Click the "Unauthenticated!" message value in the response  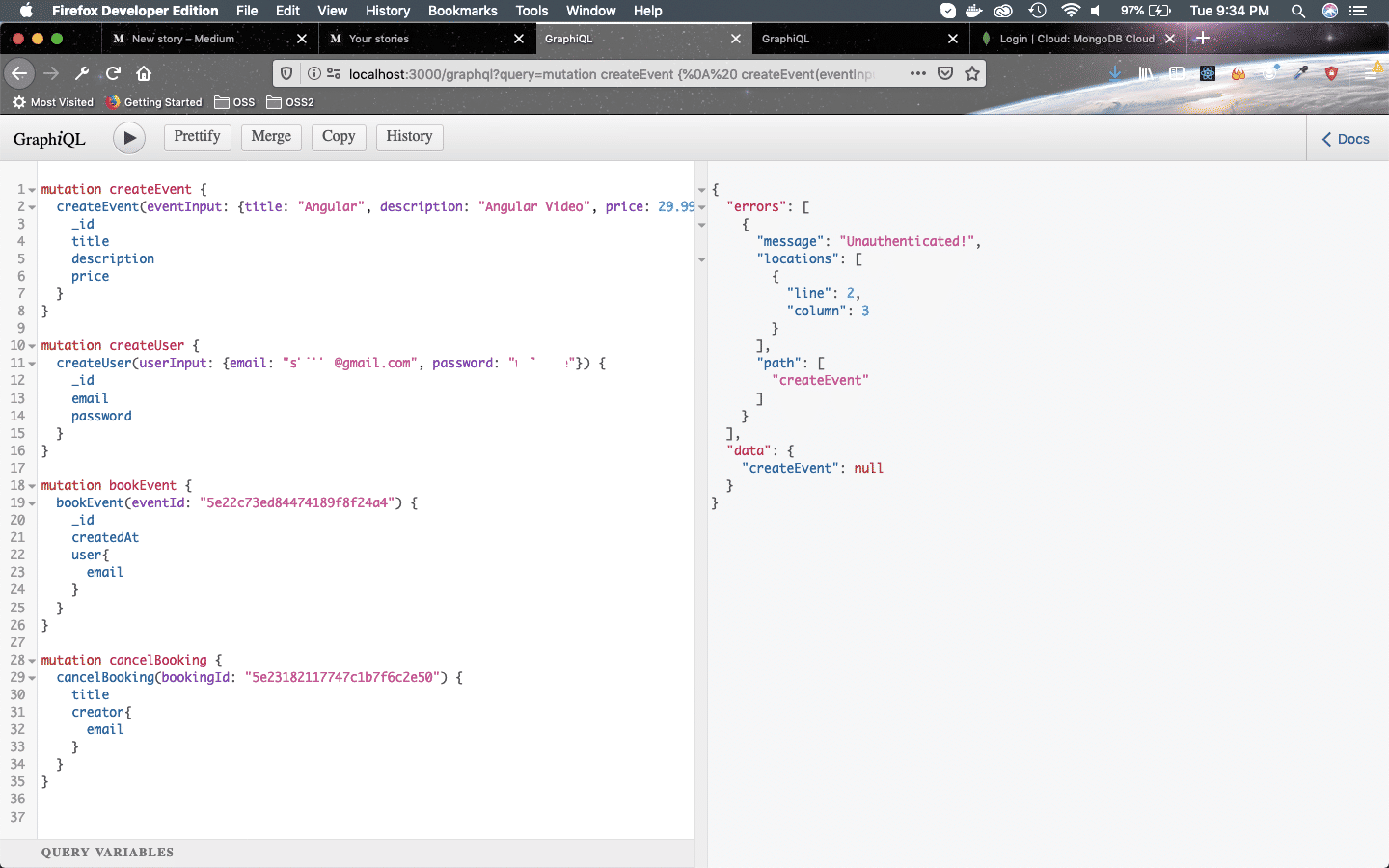click(x=907, y=242)
